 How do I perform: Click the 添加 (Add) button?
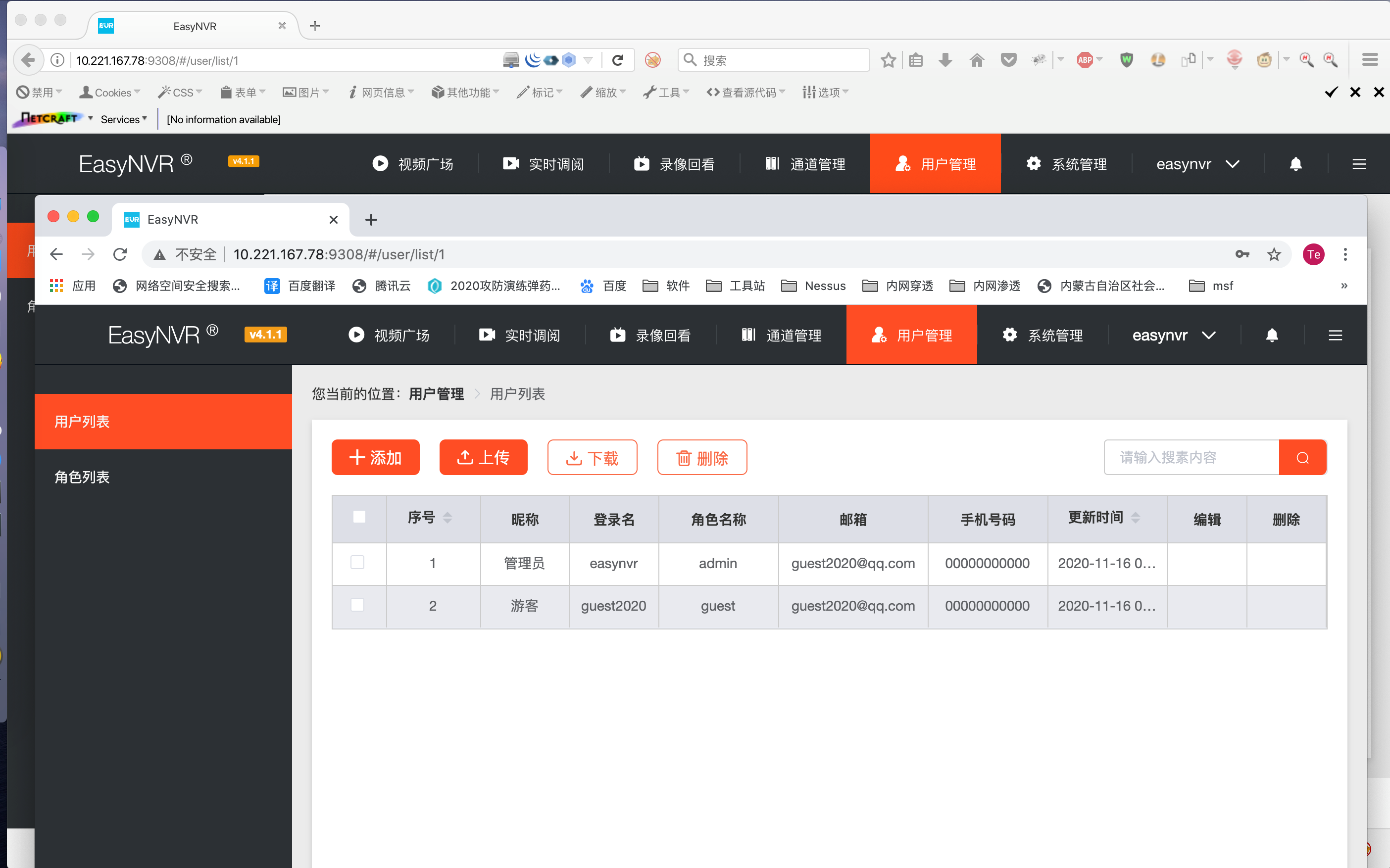pos(376,458)
